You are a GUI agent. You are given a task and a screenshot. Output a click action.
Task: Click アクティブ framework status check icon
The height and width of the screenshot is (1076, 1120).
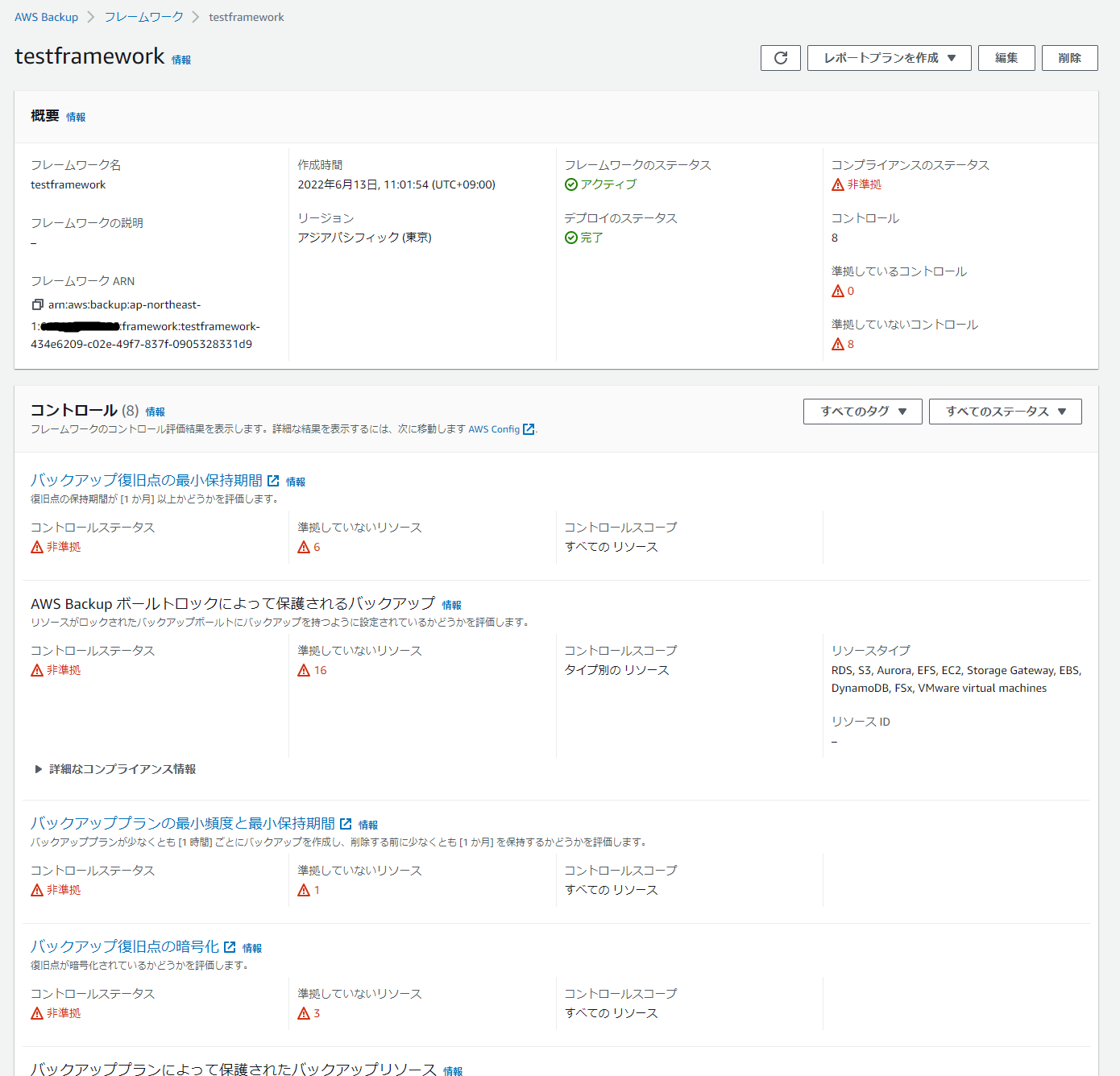pos(571,184)
